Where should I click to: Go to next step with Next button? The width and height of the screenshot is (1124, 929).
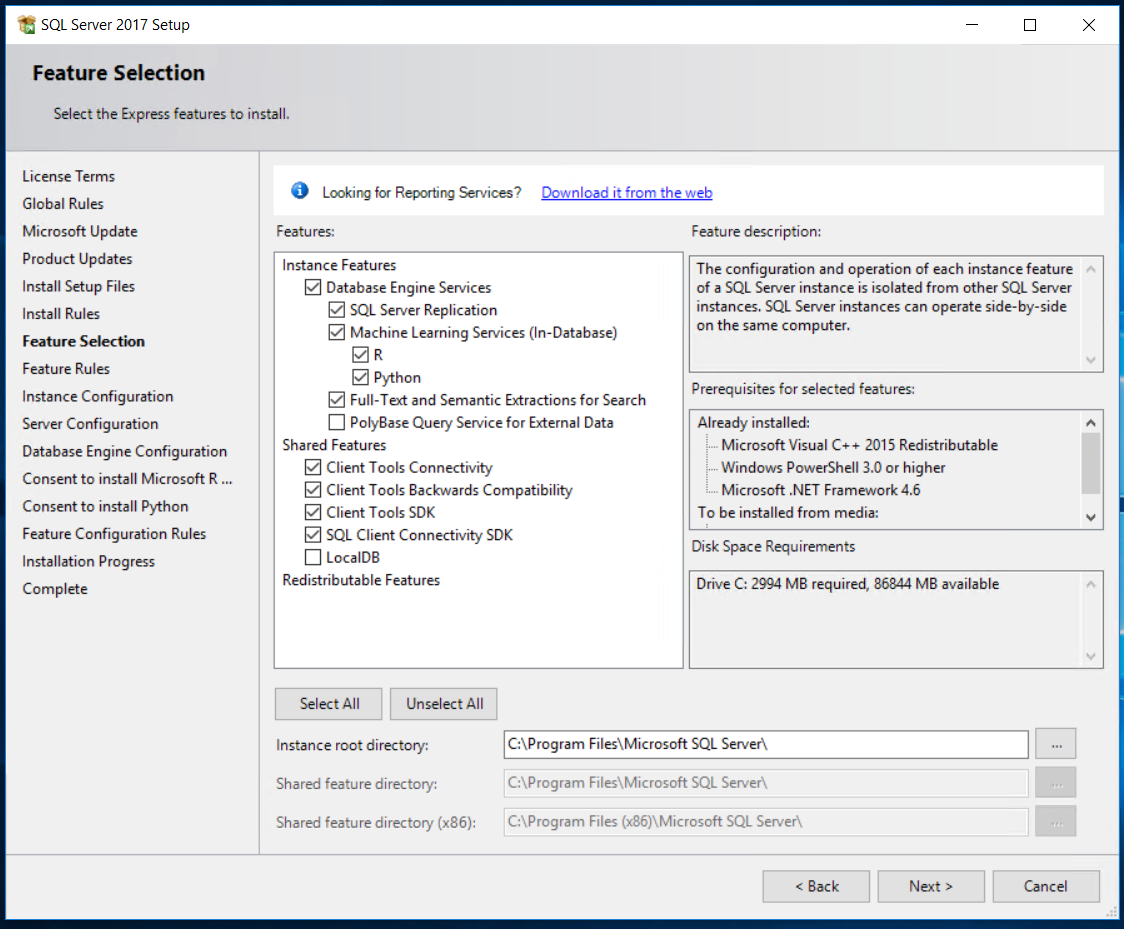point(930,886)
